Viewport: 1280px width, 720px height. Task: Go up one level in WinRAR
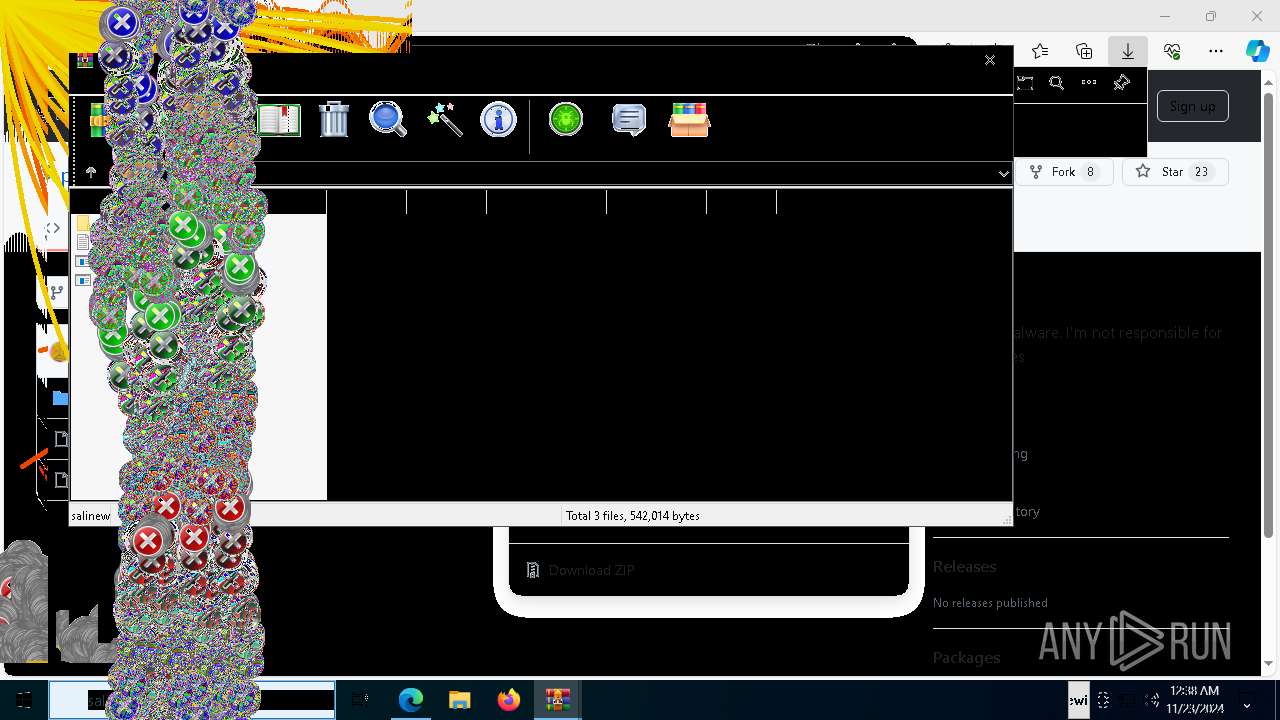(91, 173)
